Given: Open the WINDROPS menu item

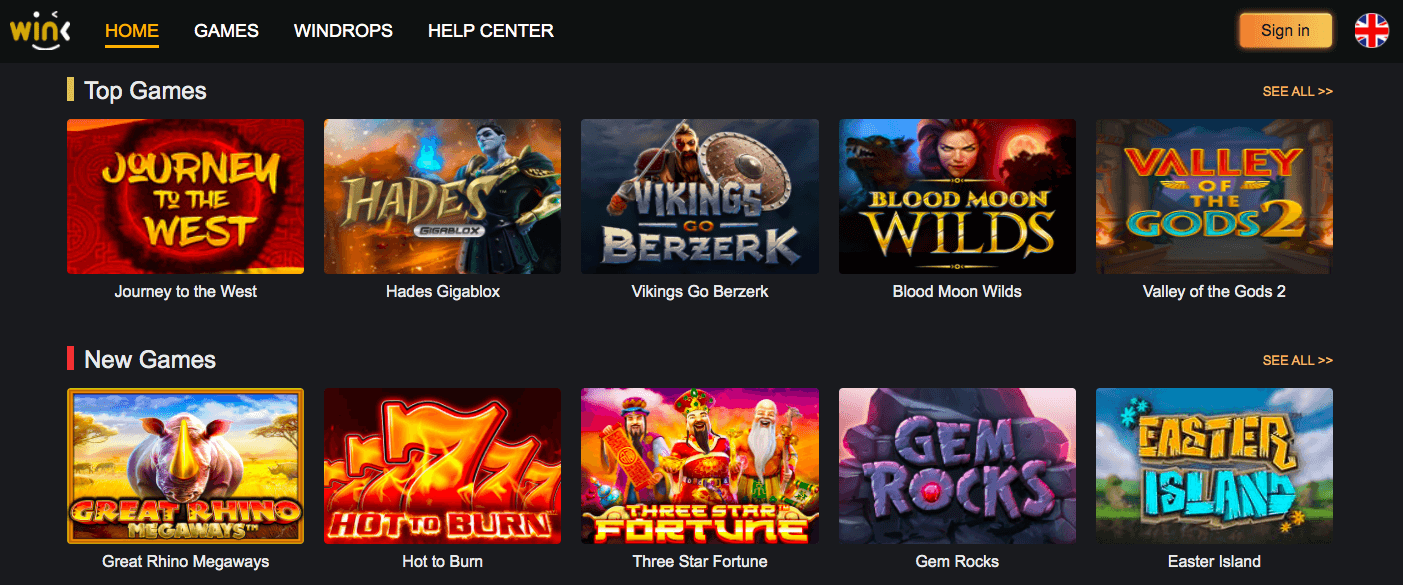Looking at the screenshot, I should 343,31.
